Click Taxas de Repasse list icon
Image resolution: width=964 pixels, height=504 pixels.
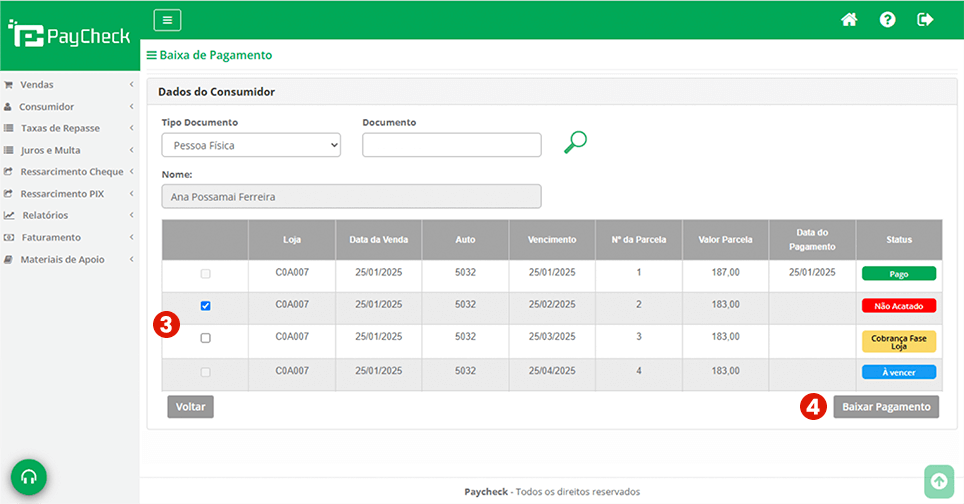point(9,128)
